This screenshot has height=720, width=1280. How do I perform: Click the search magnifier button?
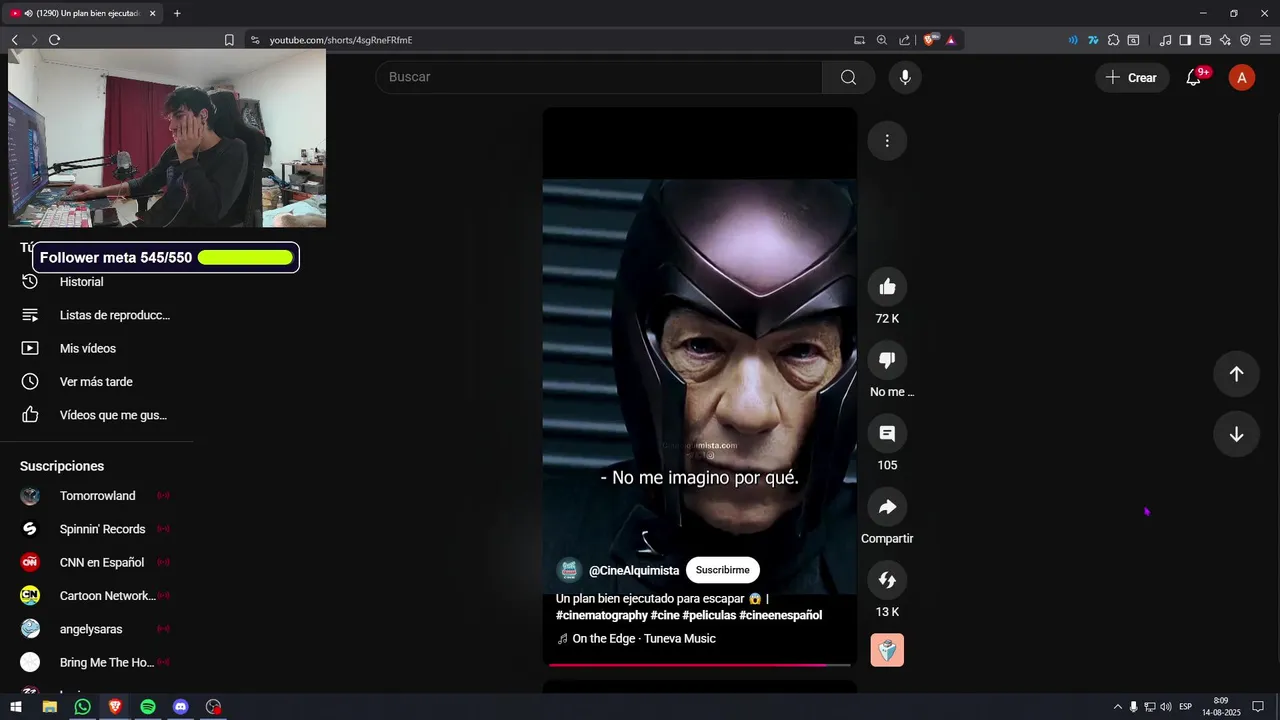click(x=849, y=77)
